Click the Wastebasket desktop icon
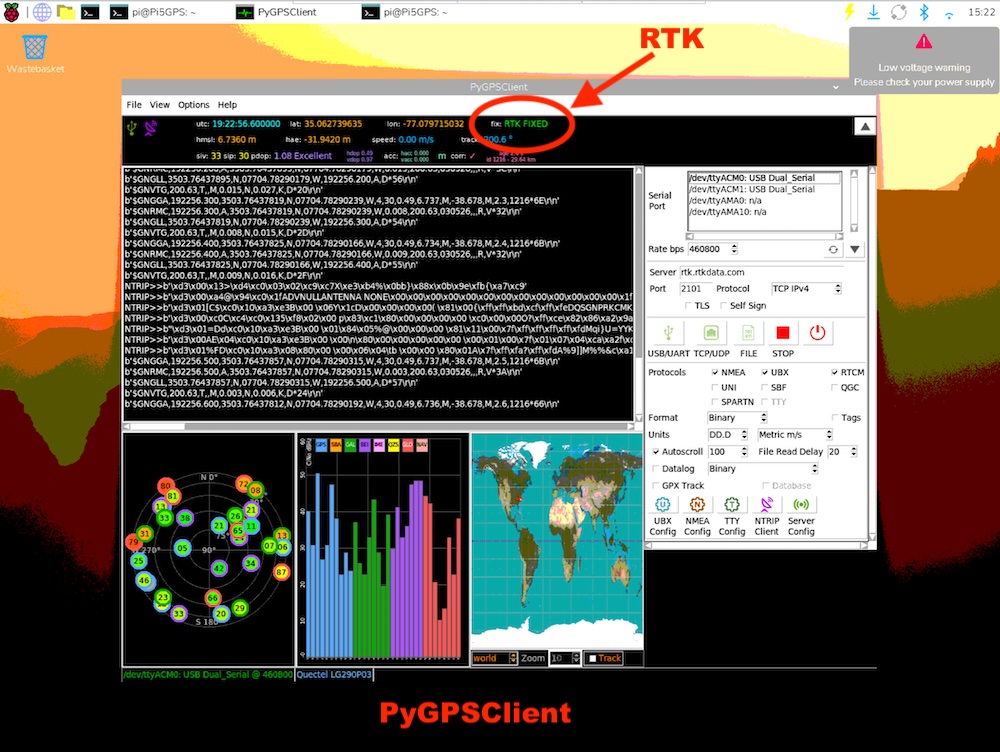 coord(34,54)
